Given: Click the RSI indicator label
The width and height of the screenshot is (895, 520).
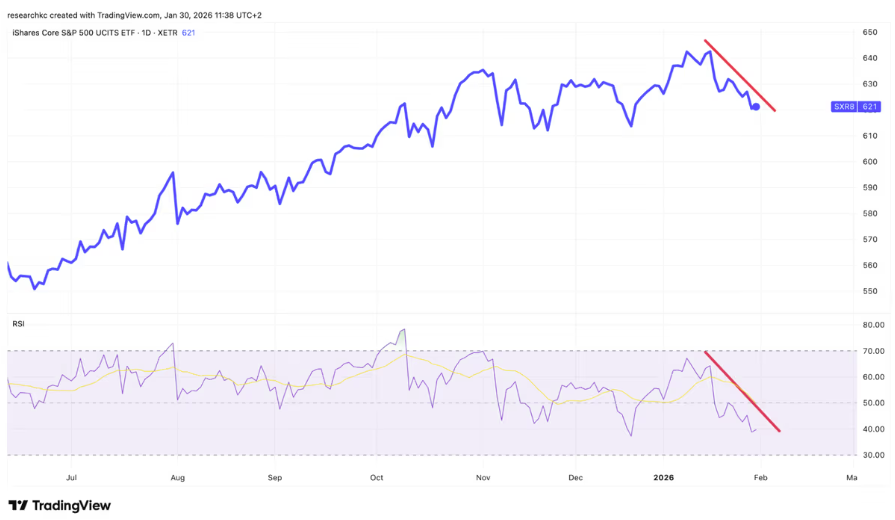Looking at the screenshot, I should coord(18,323).
